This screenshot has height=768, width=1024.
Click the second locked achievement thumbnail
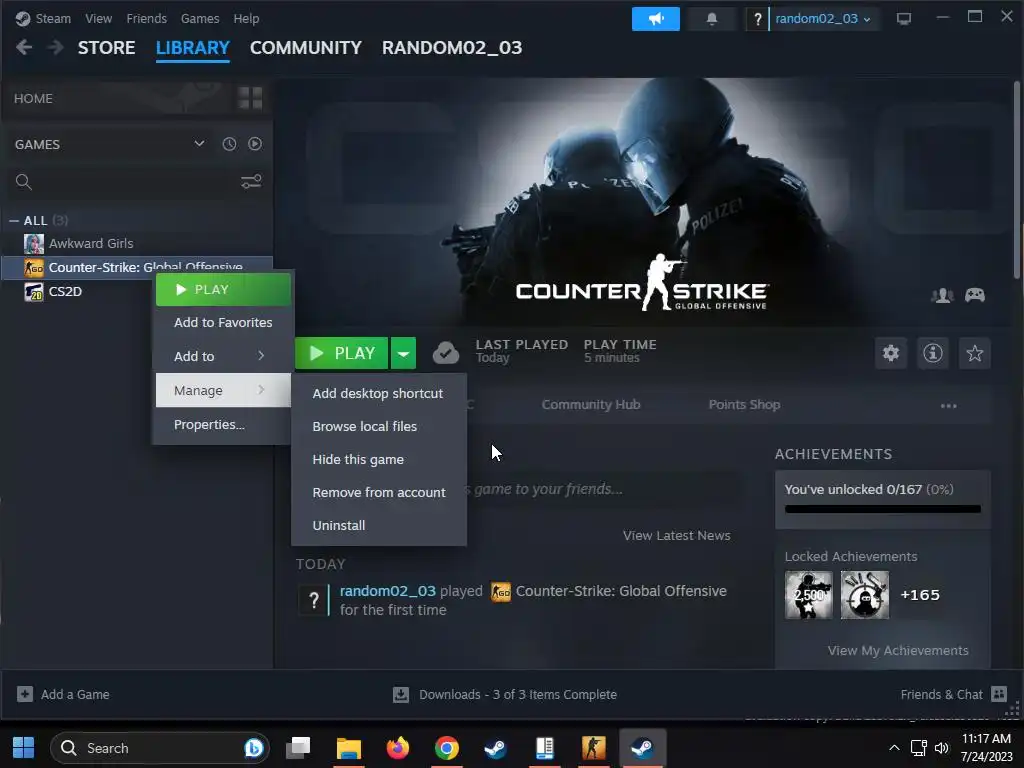[x=865, y=595]
